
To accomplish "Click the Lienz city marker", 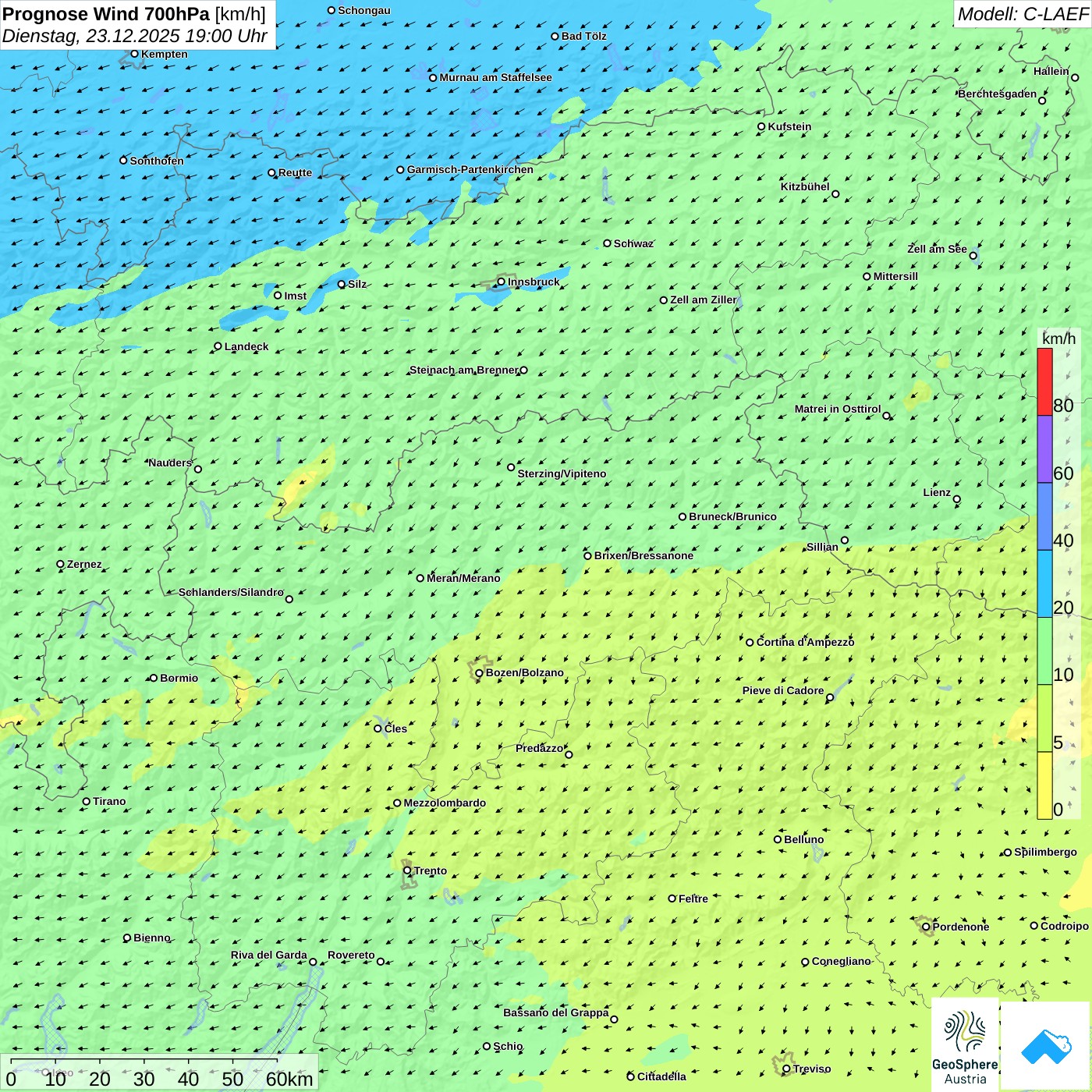I will 957,499.
